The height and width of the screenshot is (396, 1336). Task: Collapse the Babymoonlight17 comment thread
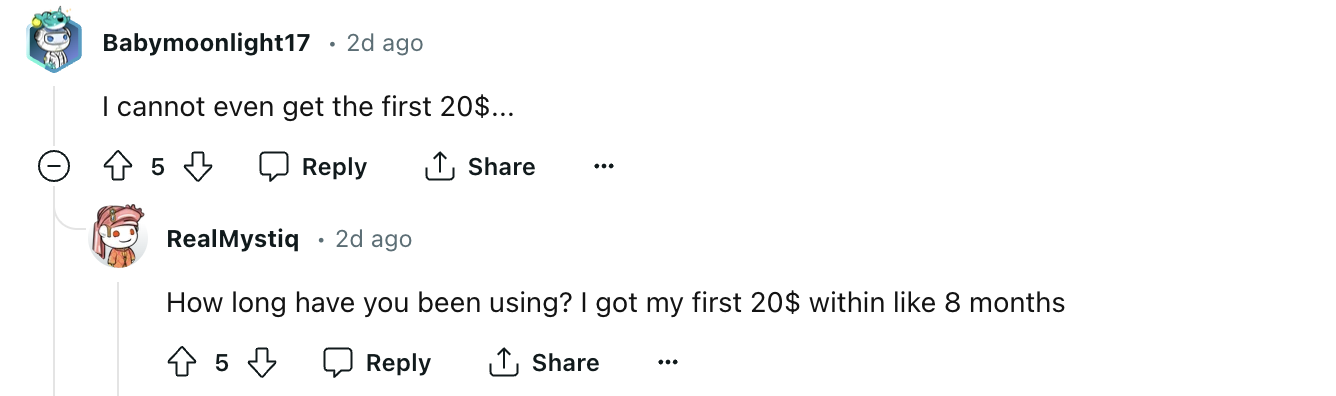54,167
